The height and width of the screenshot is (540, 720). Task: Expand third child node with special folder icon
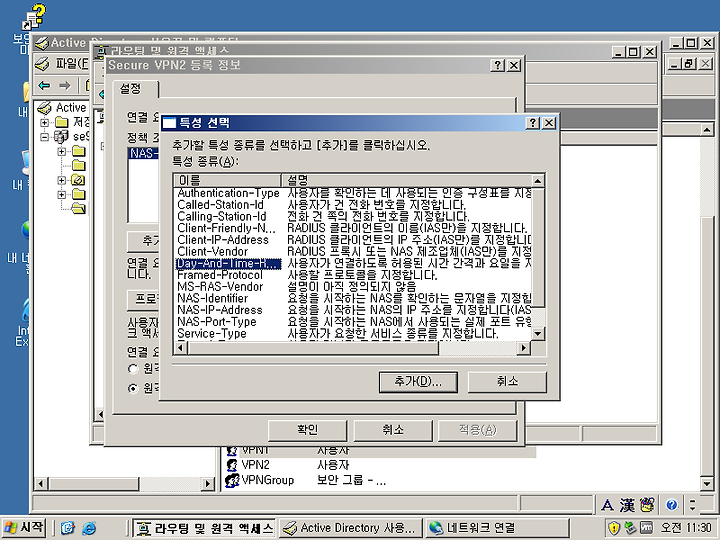coord(62,180)
